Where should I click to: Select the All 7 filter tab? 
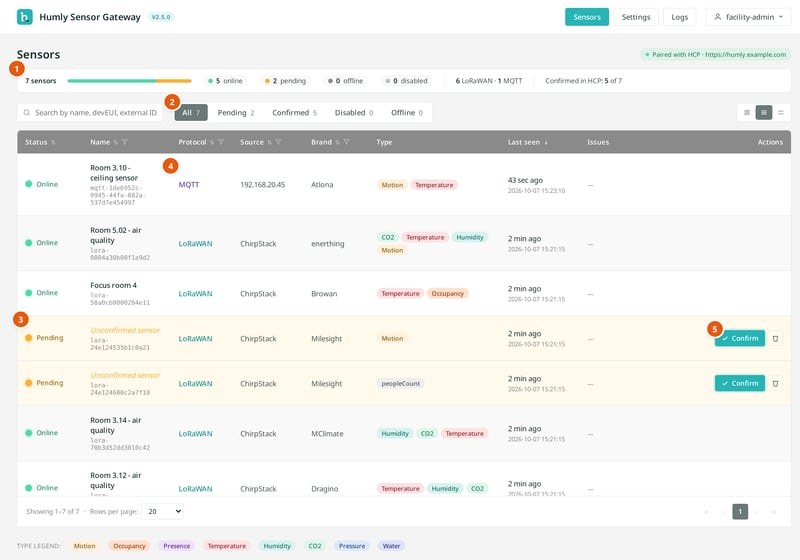coord(191,113)
